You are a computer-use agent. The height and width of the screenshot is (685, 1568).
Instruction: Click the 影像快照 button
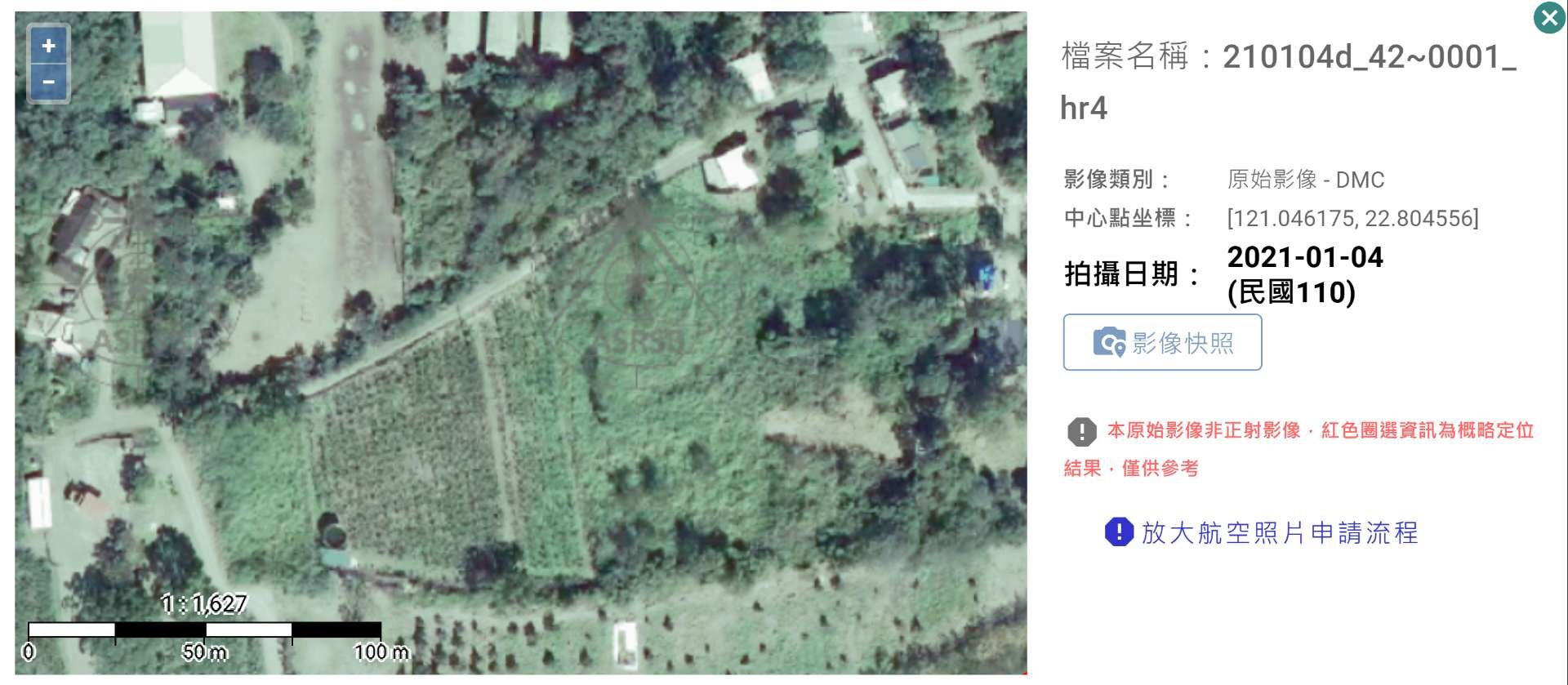[1162, 342]
